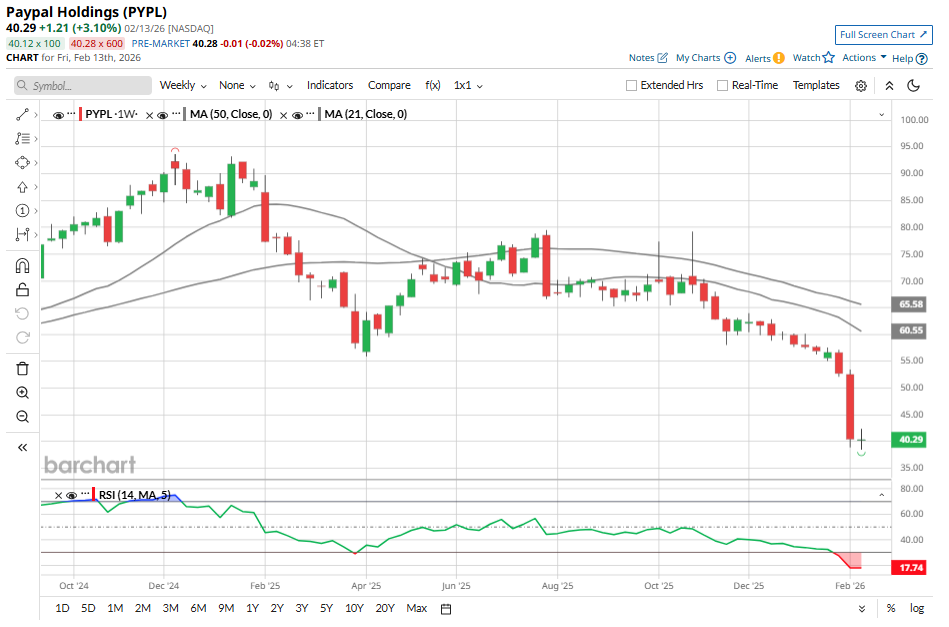Click the Symbol search field
The height and width of the screenshot is (627, 949).
(x=83, y=86)
